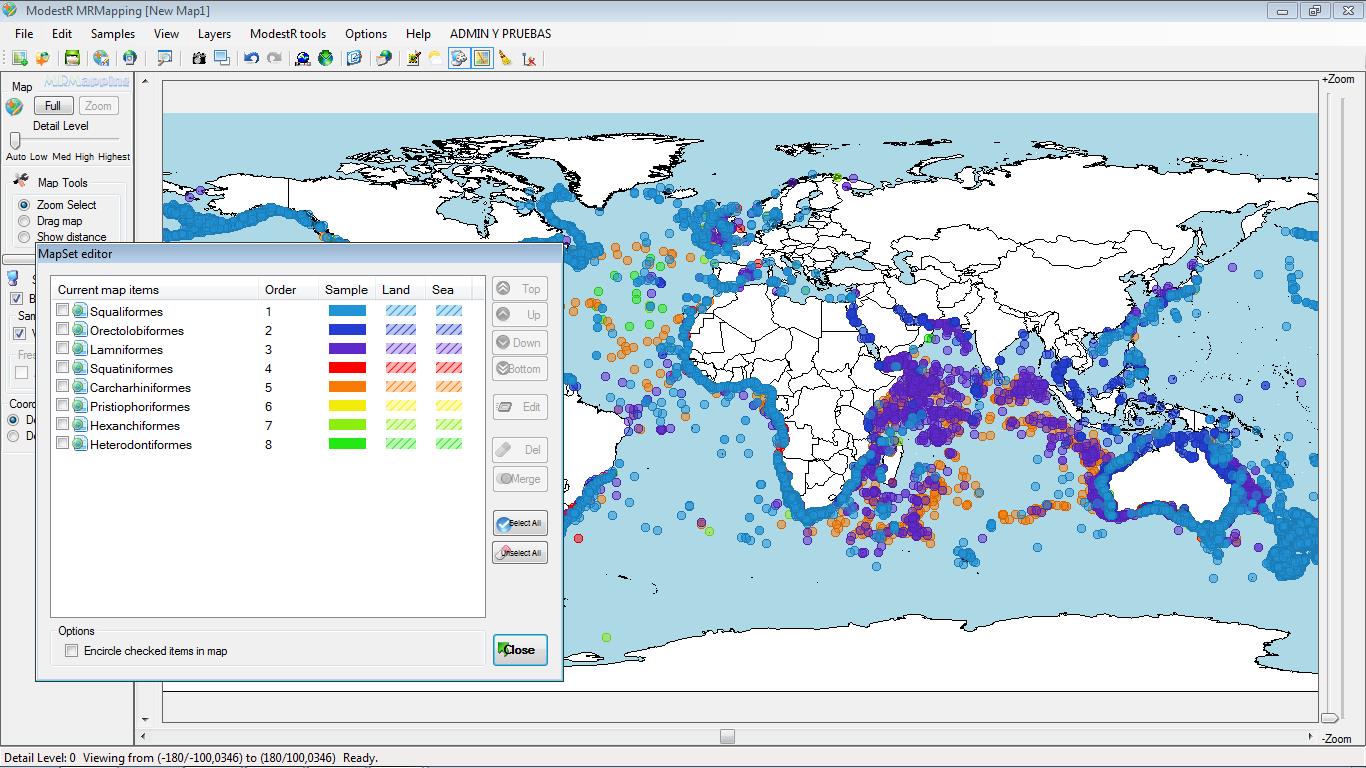The width and height of the screenshot is (1366, 768).
Task: Click the Full map button
Action: coord(53,106)
